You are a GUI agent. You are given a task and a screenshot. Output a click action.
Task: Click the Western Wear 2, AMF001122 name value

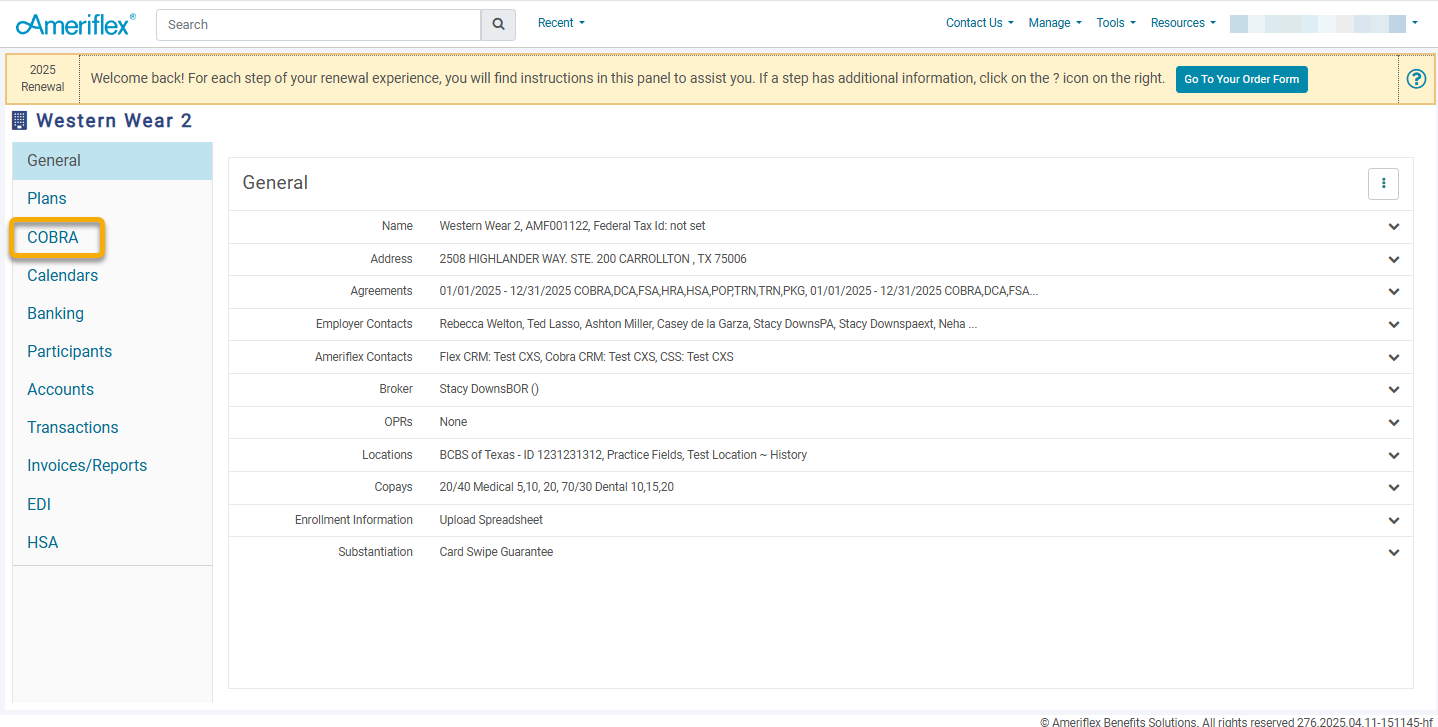click(572, 226)
